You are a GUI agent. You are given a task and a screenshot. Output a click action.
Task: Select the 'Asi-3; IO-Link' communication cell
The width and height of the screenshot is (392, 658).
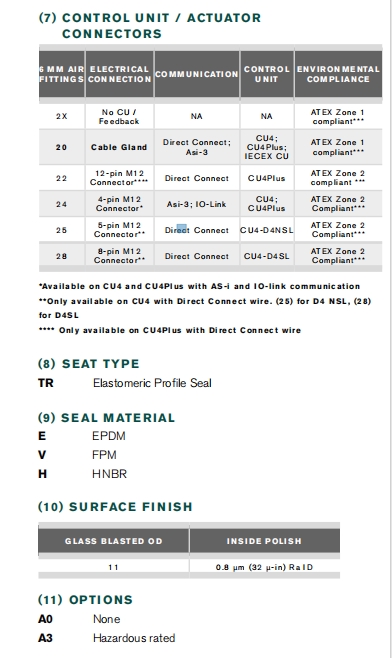click(x=197, y=204)
